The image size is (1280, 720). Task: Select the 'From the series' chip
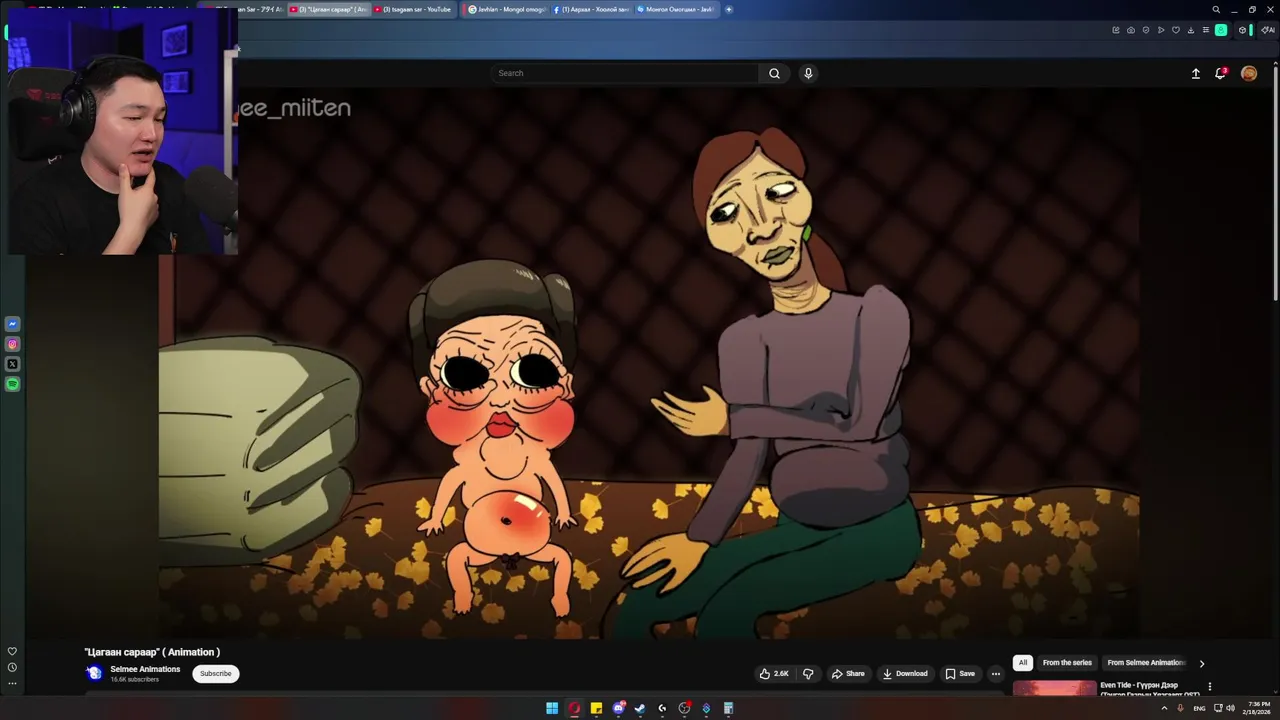click(1067, 662)
